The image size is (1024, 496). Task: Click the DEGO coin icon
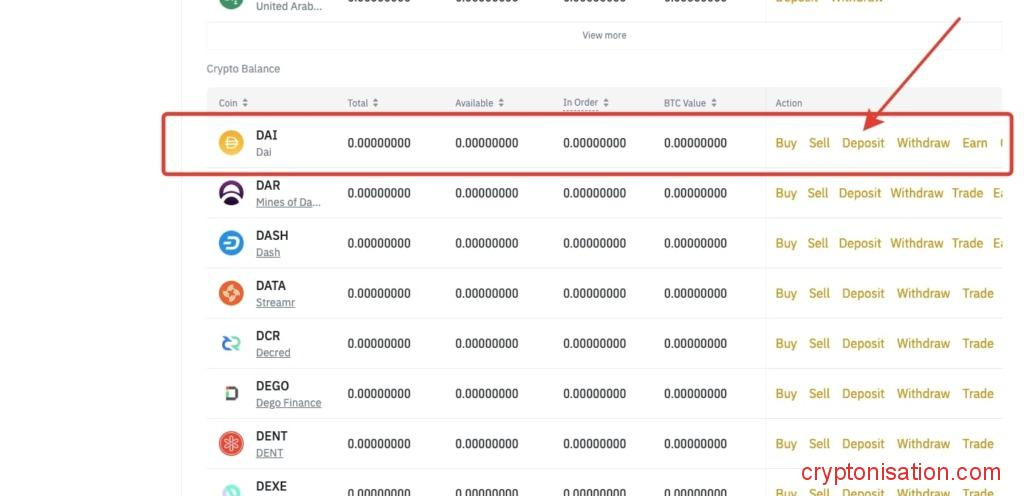(231, 393)
